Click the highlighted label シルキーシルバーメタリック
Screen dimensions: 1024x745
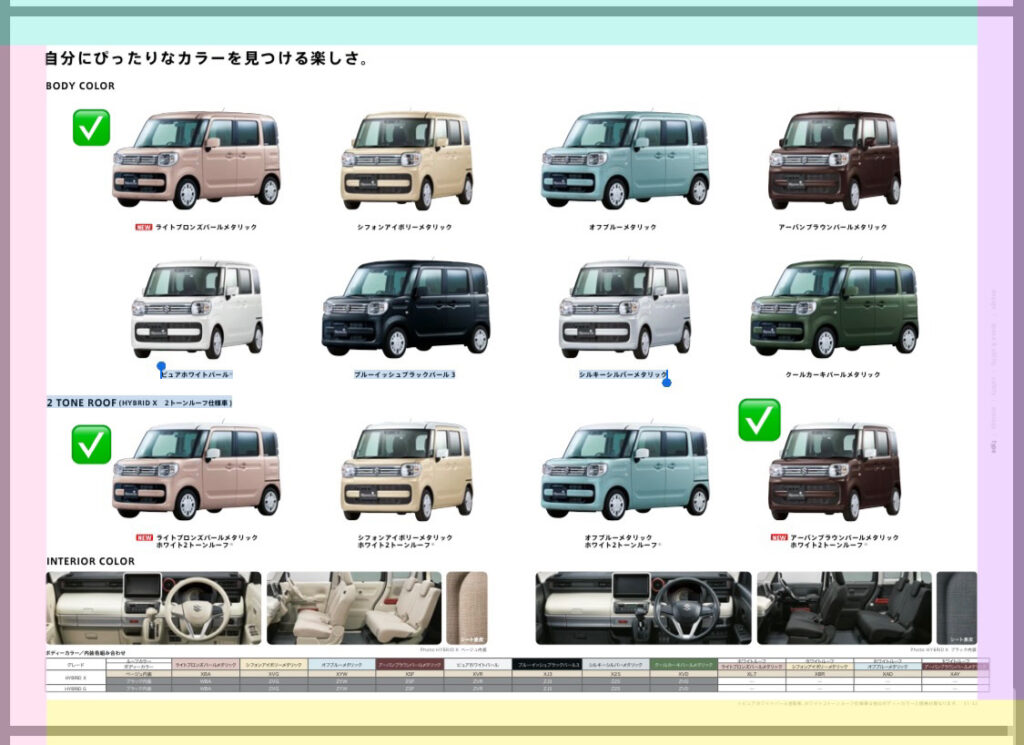click(623, 375)
